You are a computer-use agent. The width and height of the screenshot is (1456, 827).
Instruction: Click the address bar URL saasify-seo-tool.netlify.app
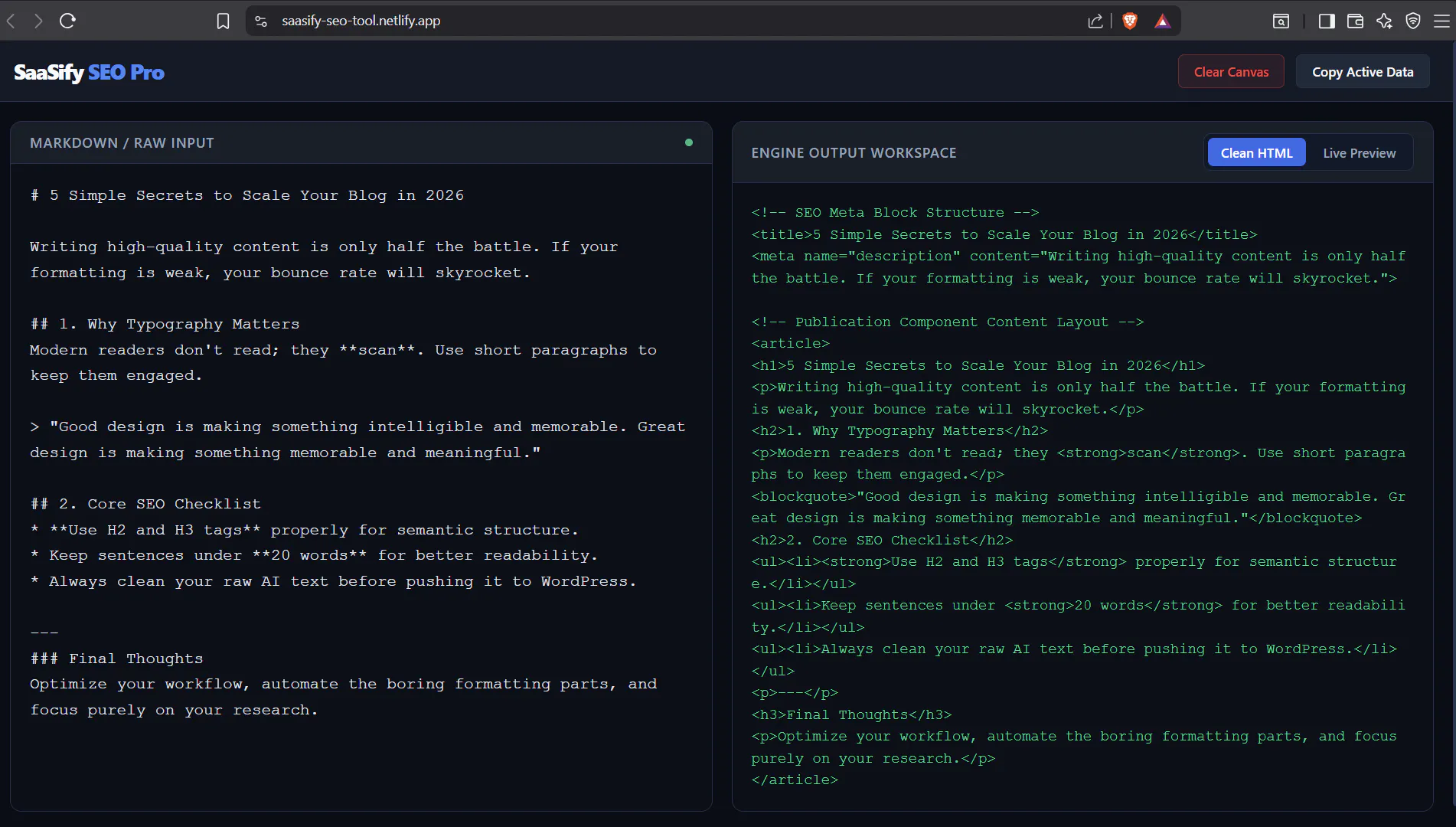(x=361, y=21)
